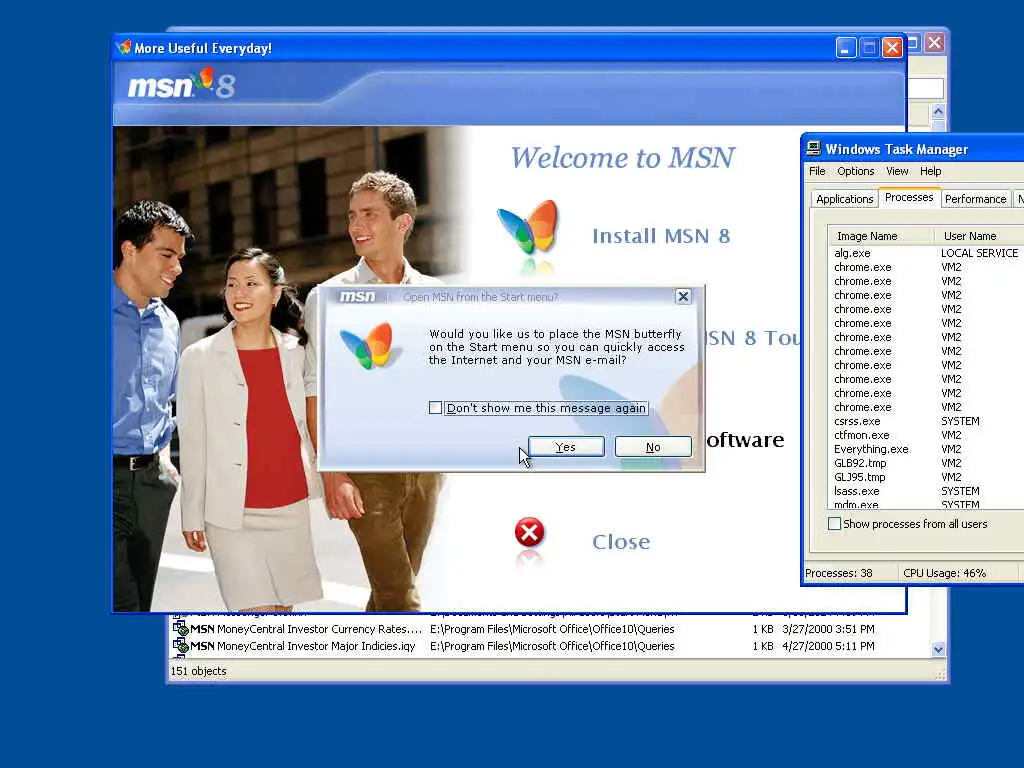Sort processes by Image Name column

pyautogui.click(x=881, y=236)
